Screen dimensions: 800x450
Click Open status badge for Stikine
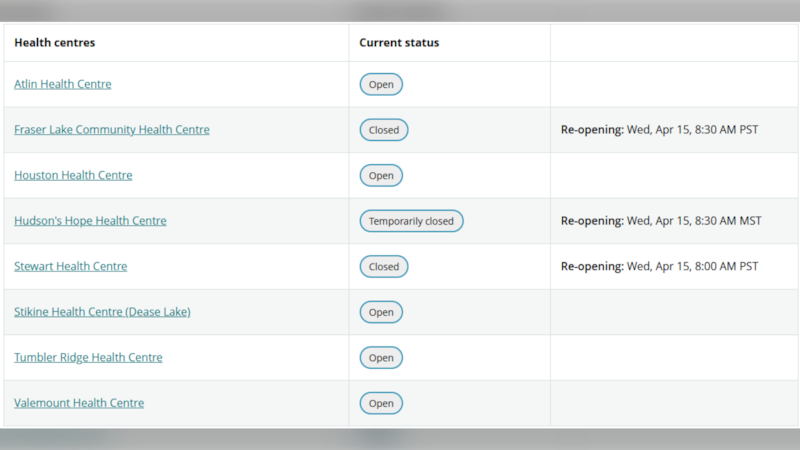coord(381,312)
